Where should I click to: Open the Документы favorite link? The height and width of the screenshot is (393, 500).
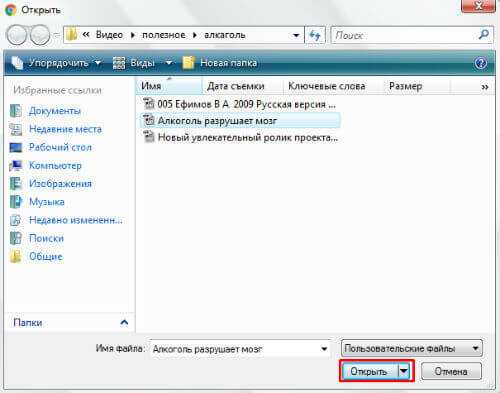[x=55, y=111]
